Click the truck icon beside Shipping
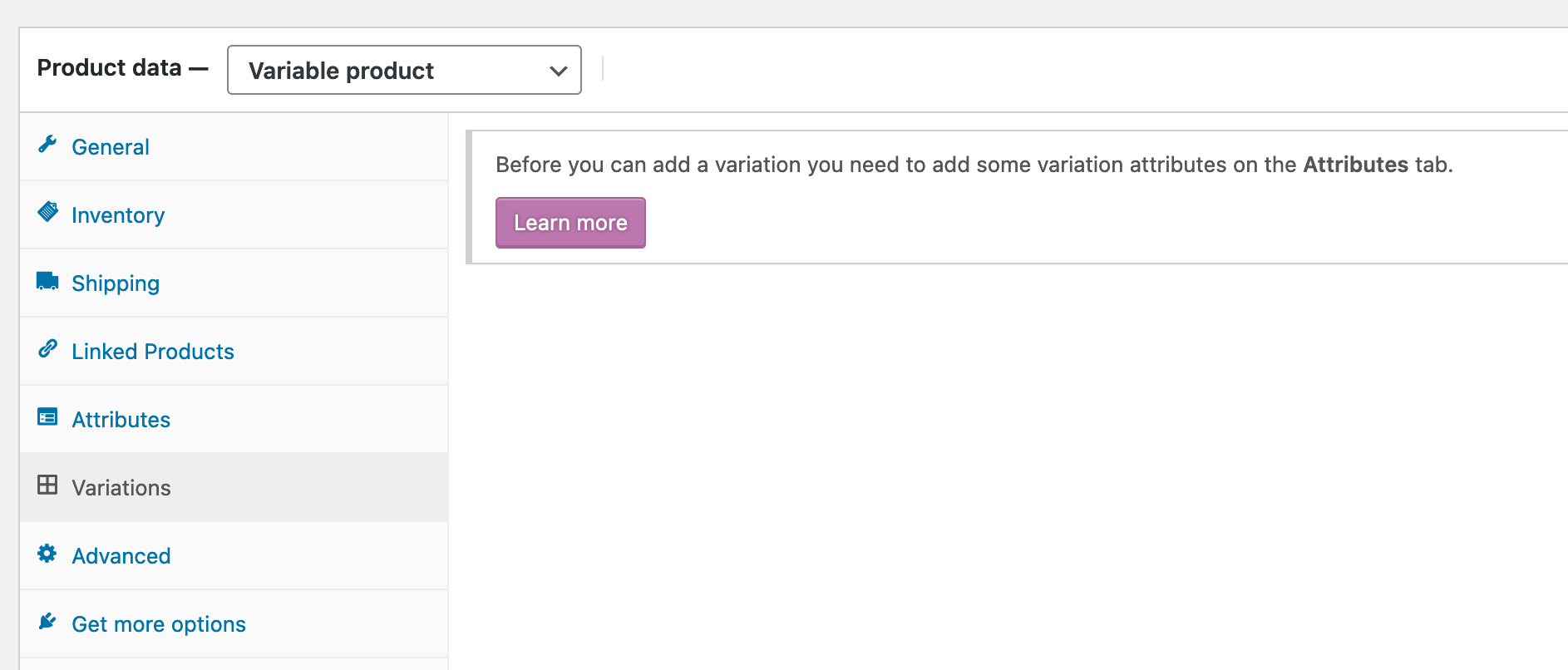The width and height of the screenshot is (1568, 670). click(x=47, y=280)
